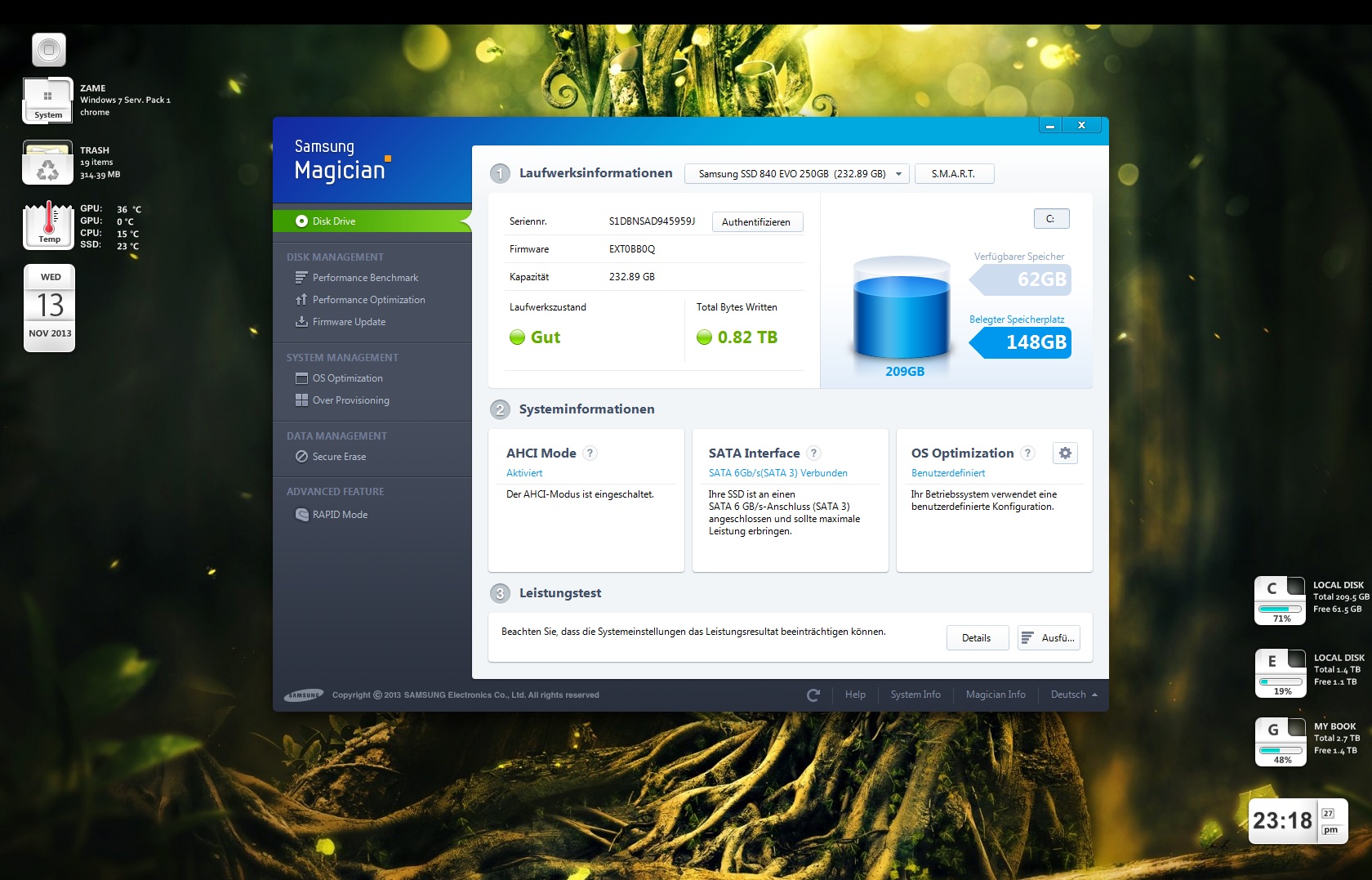The image size is (1372, 880).
Task: Click the Aktiviert status under AHCI Mode
Action: (x=524, y=473)
